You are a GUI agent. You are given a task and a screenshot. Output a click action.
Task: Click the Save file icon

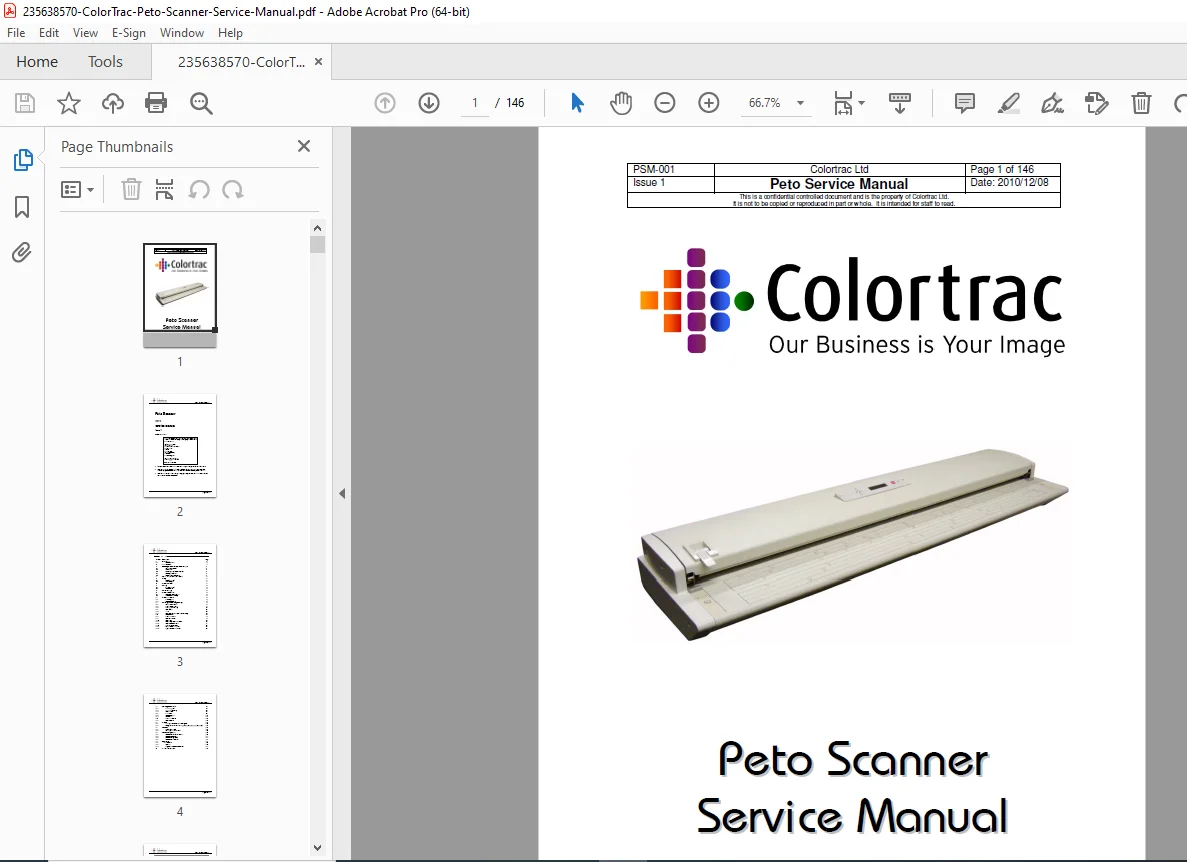25,103
